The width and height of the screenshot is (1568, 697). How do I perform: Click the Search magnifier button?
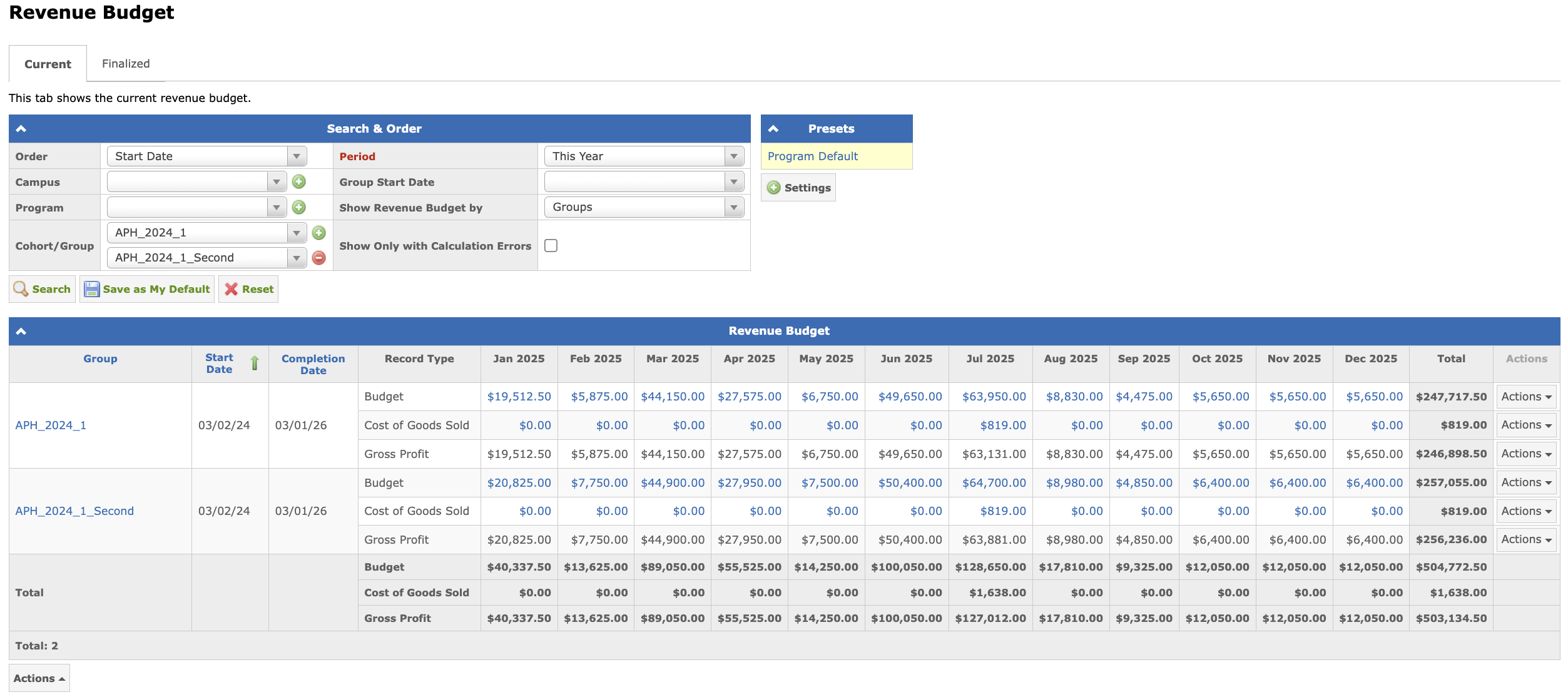pos(42,289)
